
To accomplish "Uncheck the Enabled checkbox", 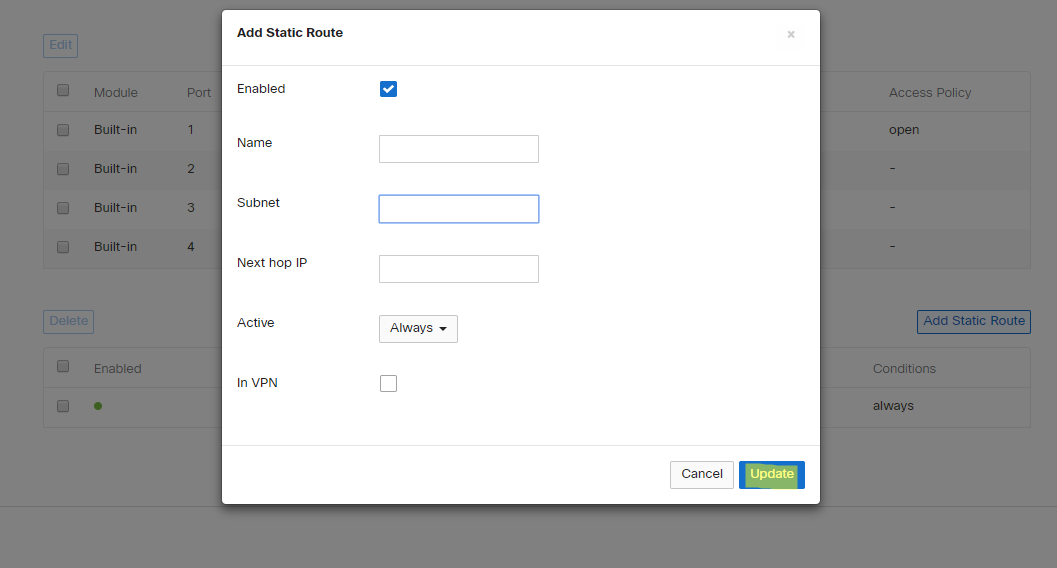I will tap(388, 89).
